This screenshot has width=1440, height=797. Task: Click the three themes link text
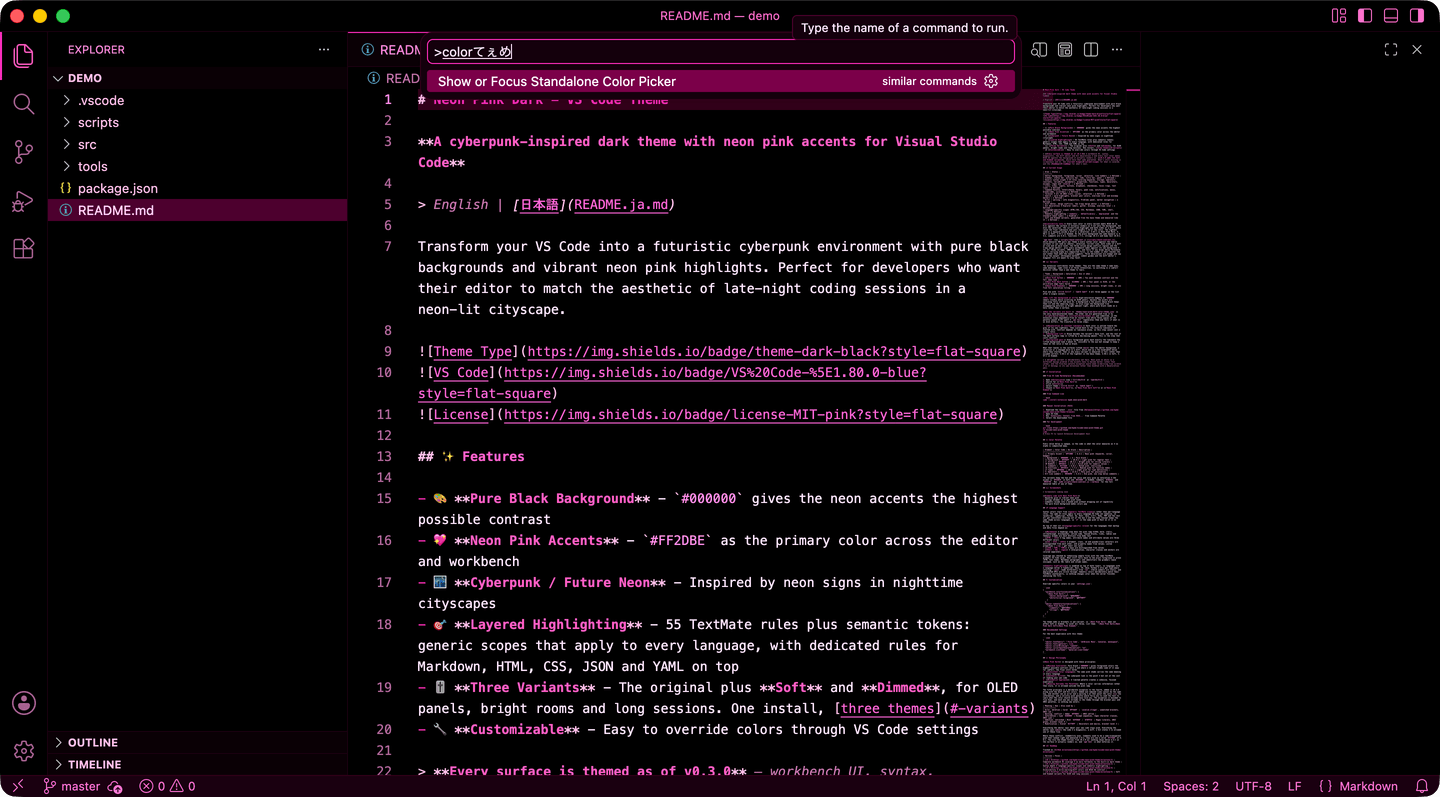[887, 708]
